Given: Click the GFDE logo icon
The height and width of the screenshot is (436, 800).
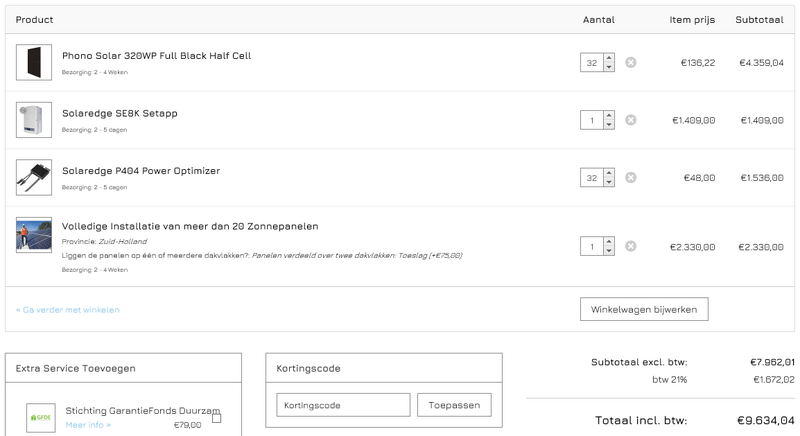Looking at the screenshot, I should pyautogui.click(x=41, y=418).
